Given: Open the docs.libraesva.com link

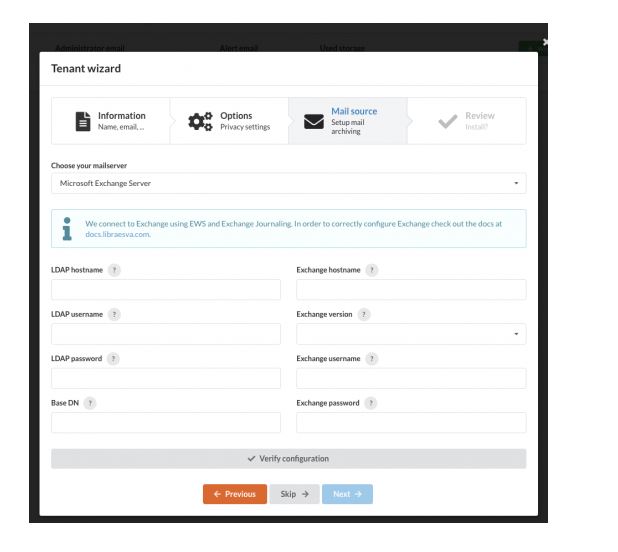Looking at the screenshot, I should point(118,234).
